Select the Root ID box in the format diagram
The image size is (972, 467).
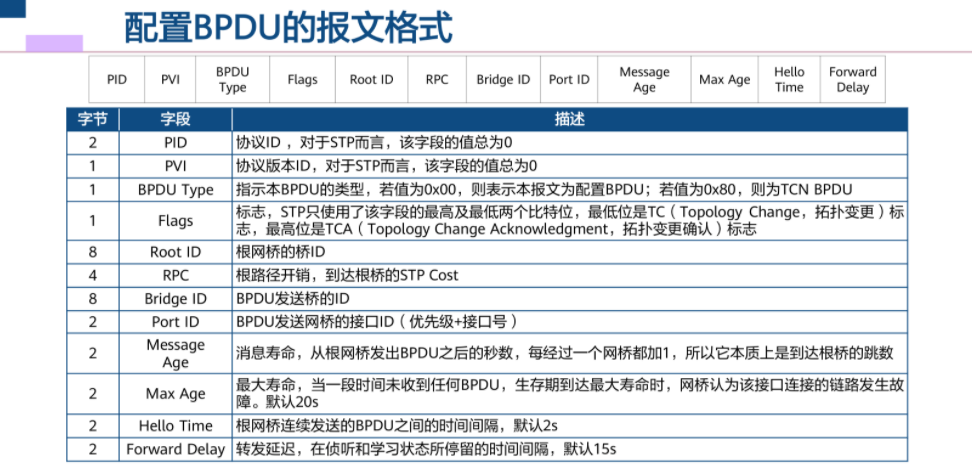371,79
